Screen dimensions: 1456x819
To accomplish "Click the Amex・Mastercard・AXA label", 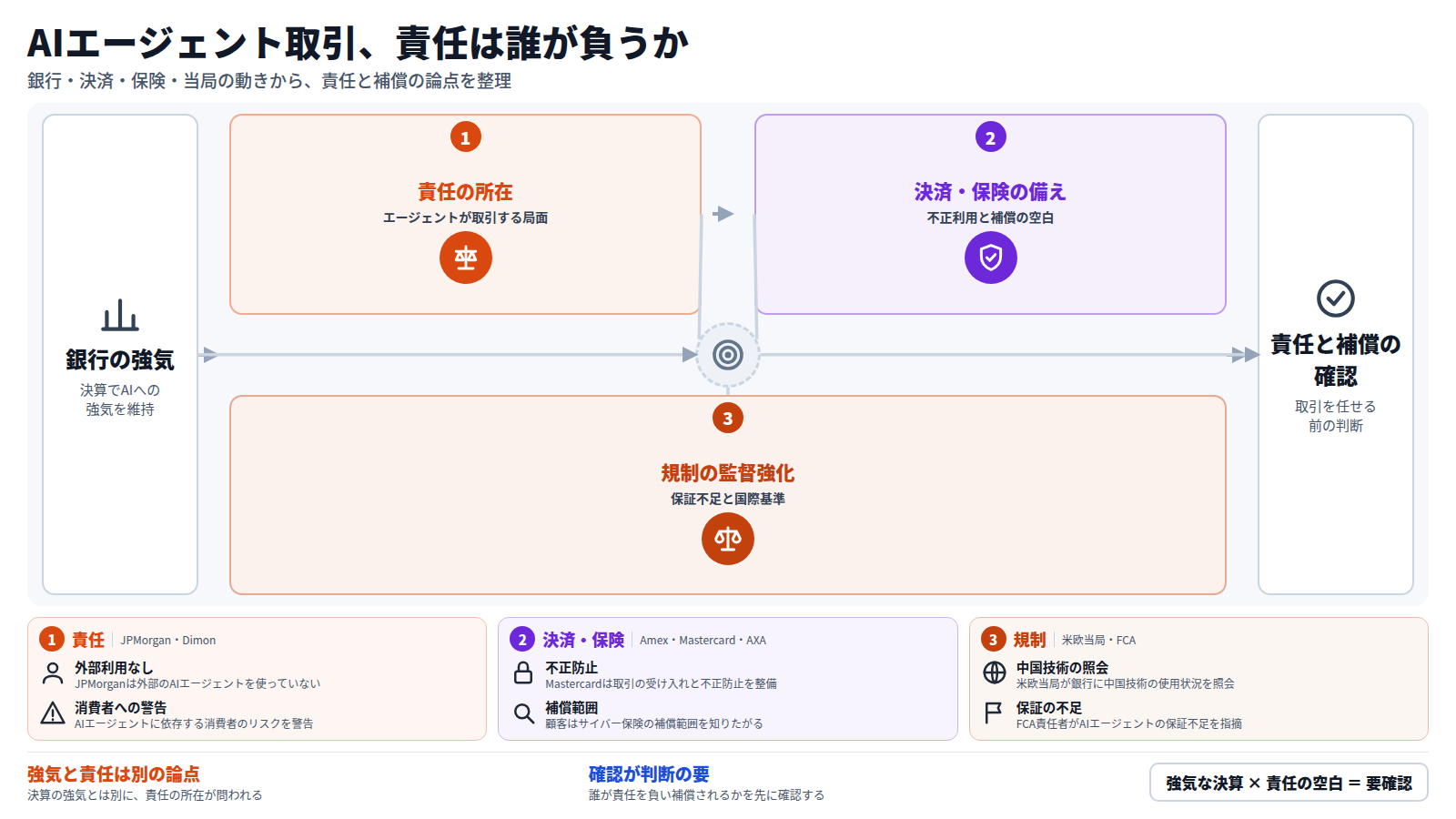I will click(703, 641).
